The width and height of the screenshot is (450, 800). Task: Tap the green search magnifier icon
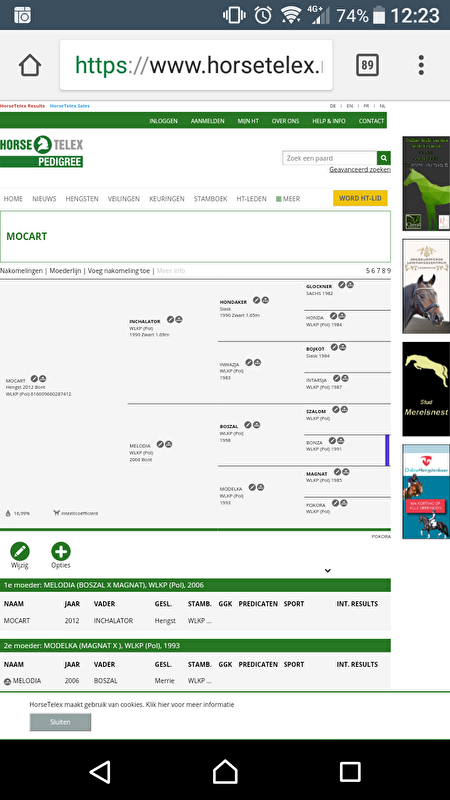[x=384, y=158]
